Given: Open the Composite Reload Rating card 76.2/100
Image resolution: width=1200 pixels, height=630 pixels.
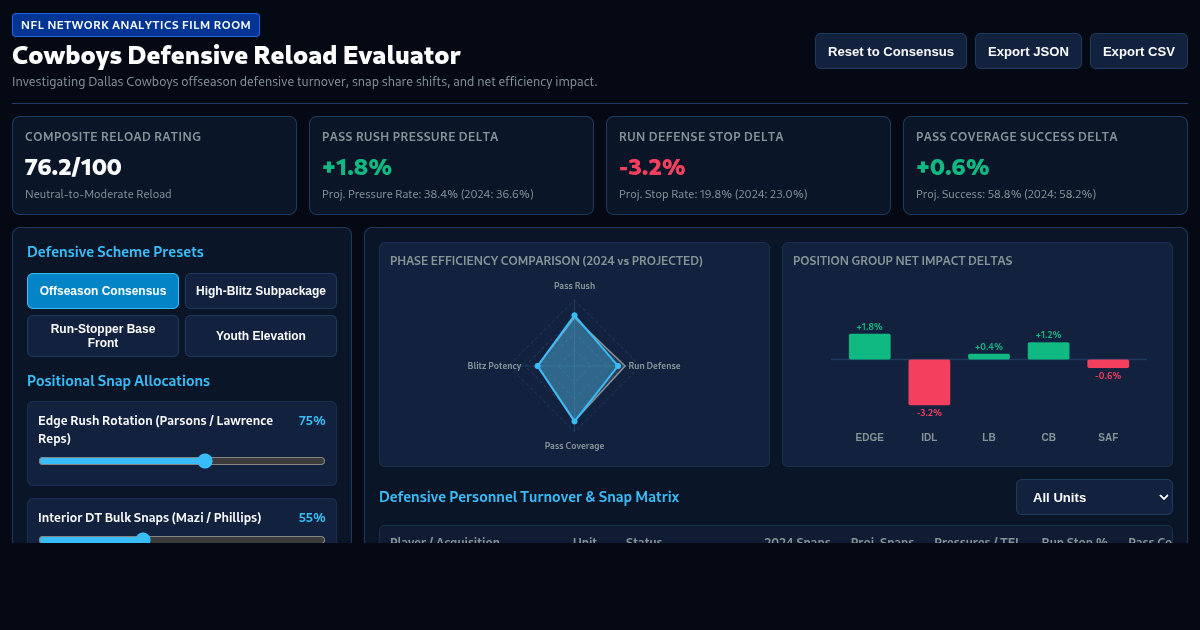Looking at the screenshot, I should pos(154,165).
